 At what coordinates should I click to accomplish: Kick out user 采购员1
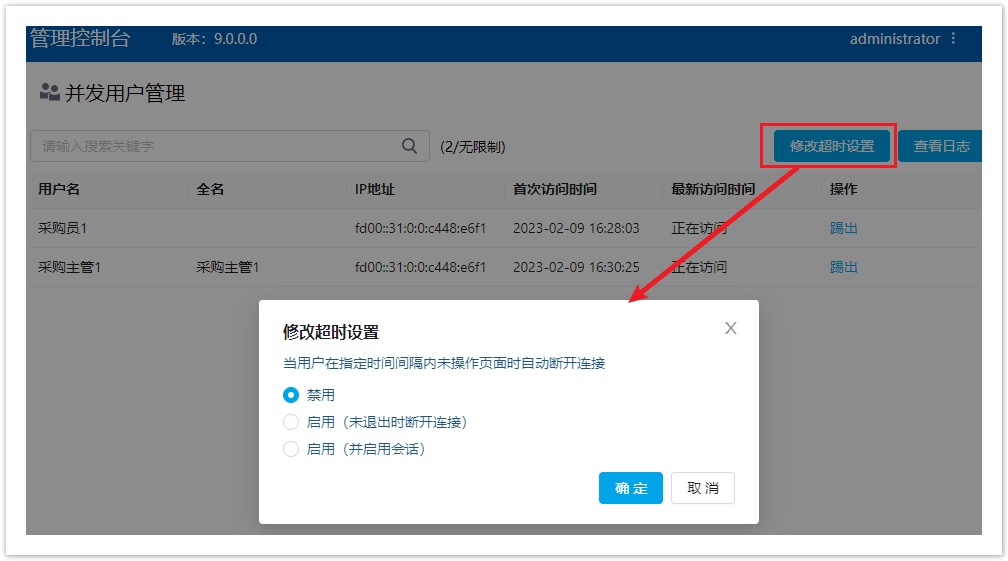click(x=843, y=228)
